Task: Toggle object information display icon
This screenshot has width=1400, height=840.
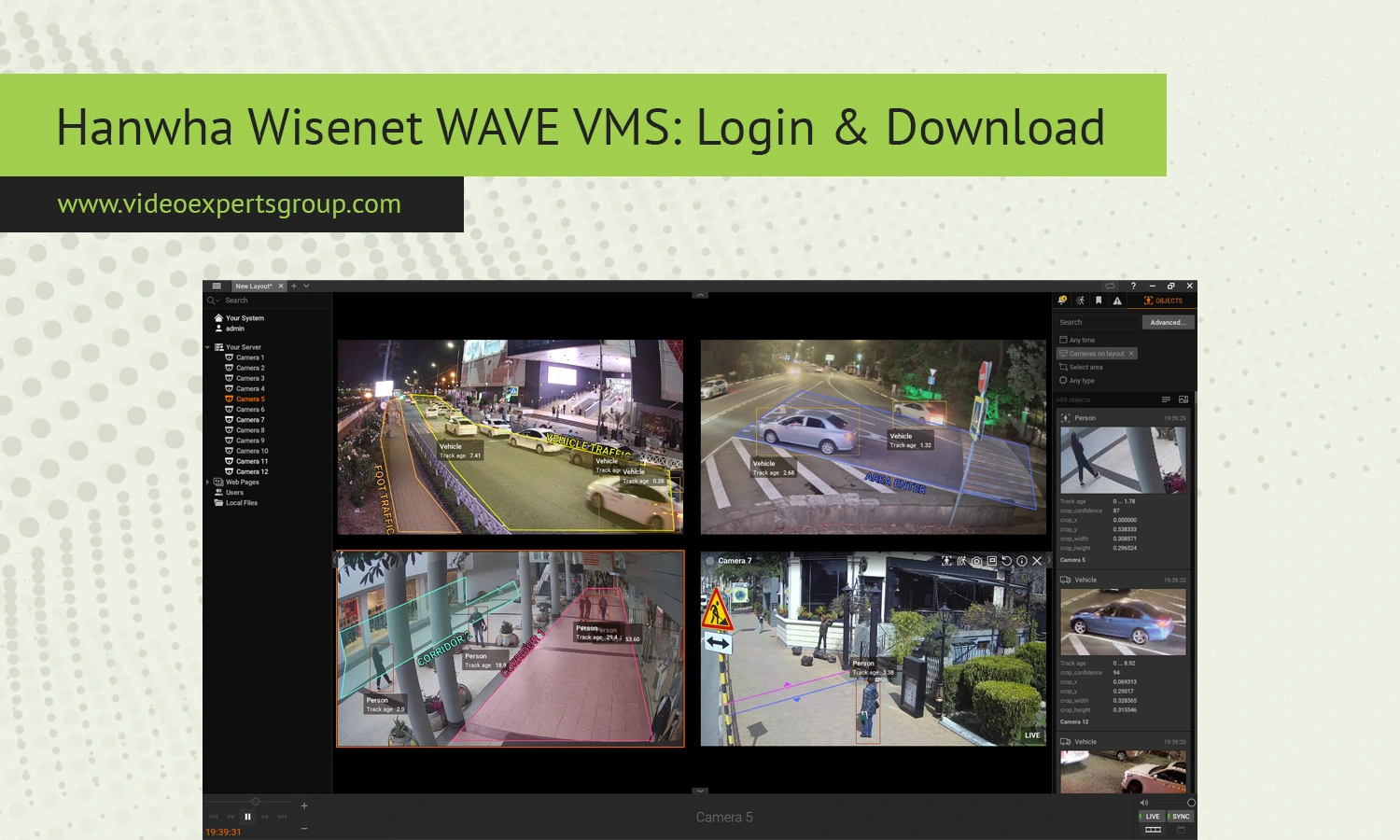Action: 1166,399
